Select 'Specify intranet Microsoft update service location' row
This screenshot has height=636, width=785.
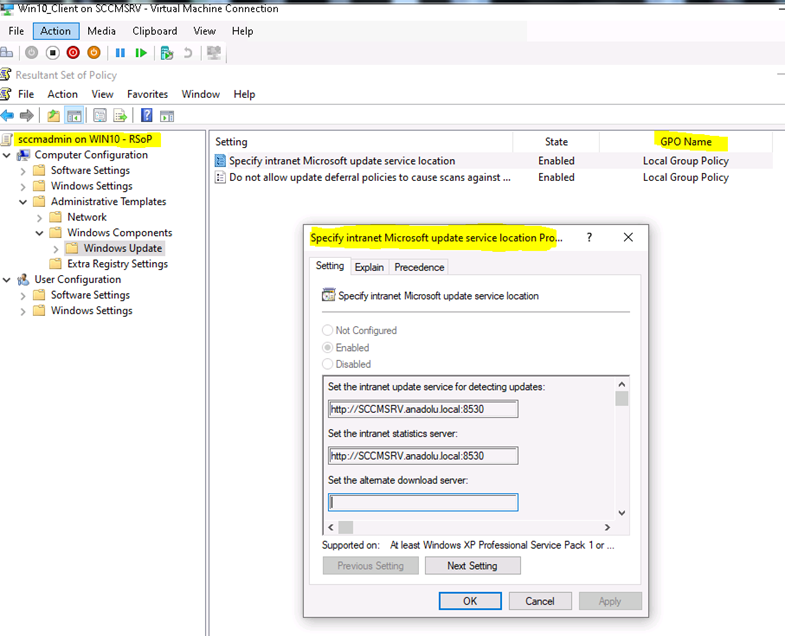[493, 161]
